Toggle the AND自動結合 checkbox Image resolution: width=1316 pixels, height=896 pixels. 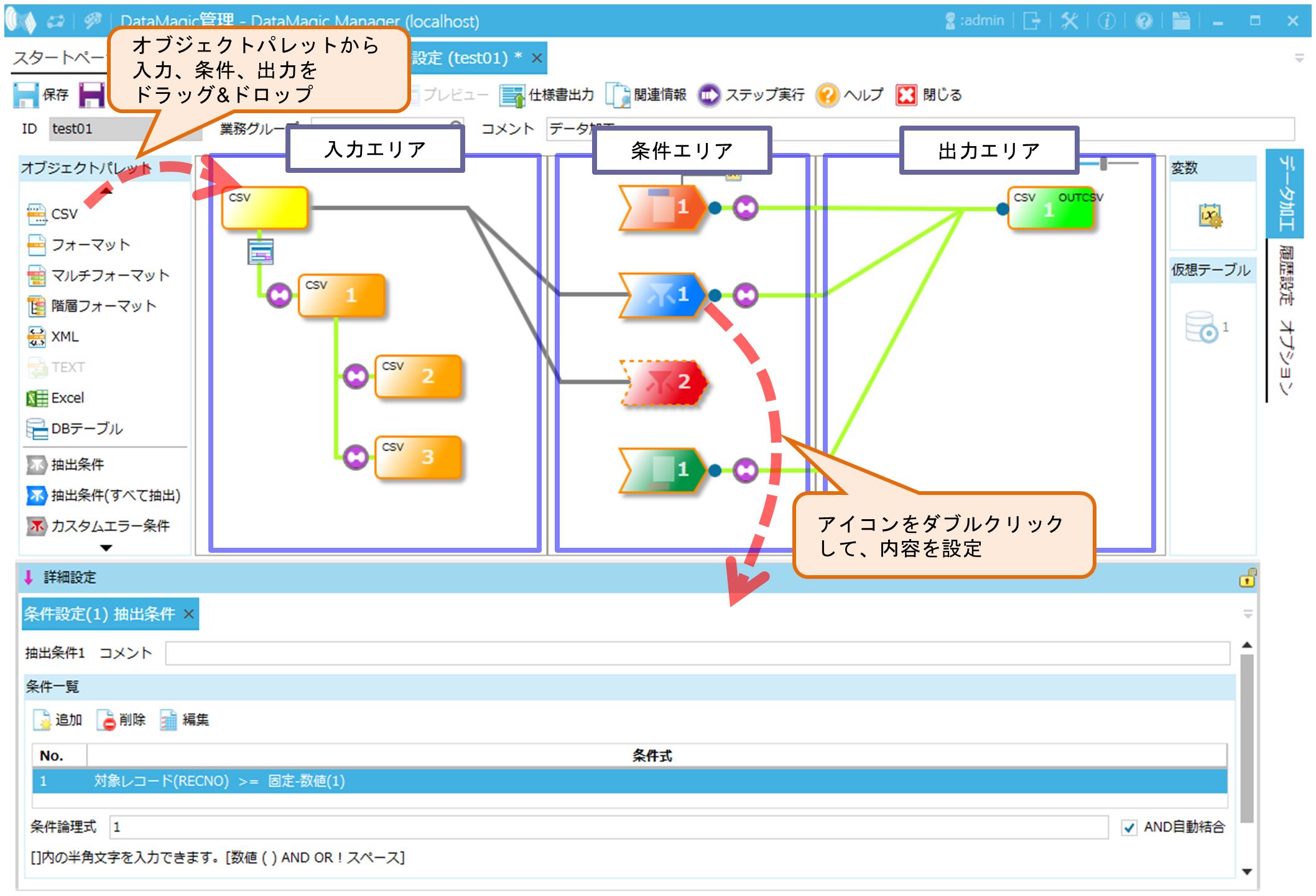click(1129, 828)
